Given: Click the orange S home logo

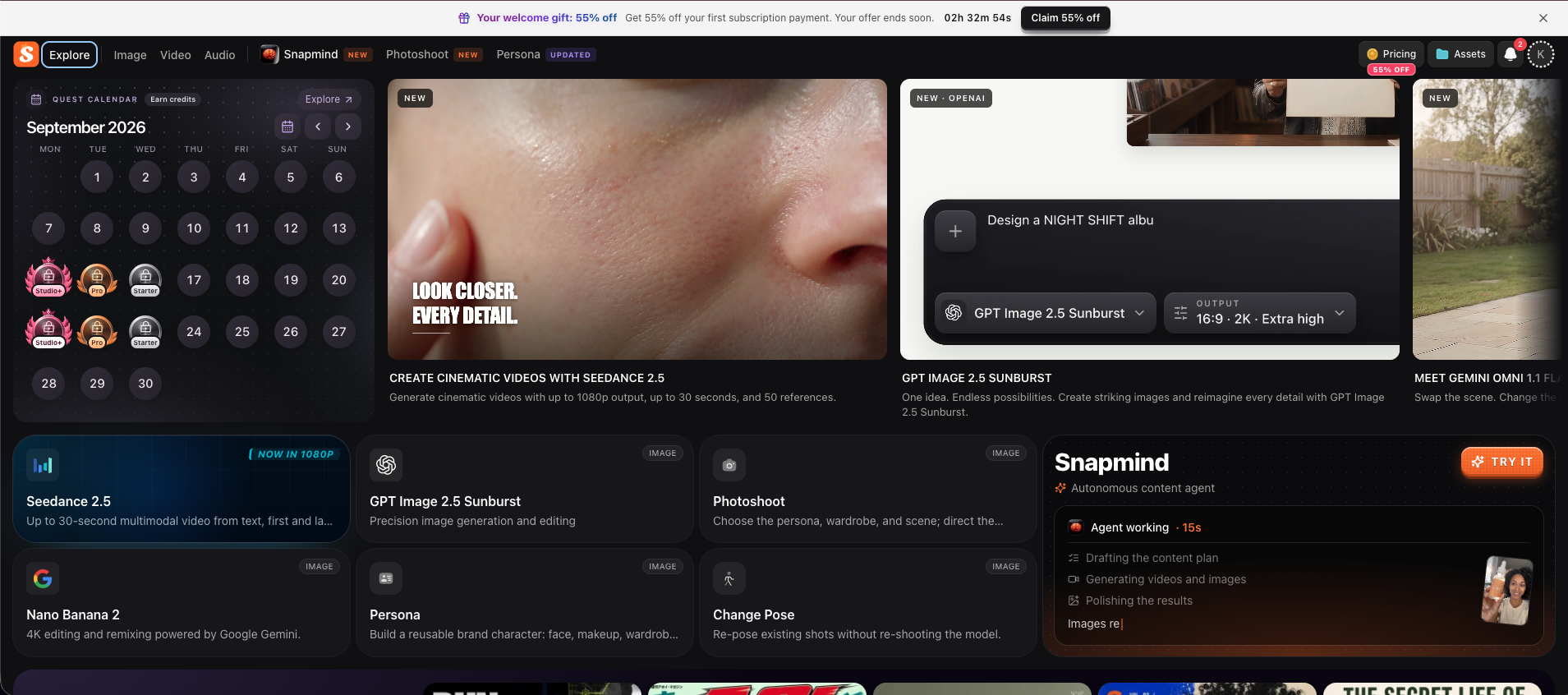Looking at the screenshot, I should [x=26, y=54].
